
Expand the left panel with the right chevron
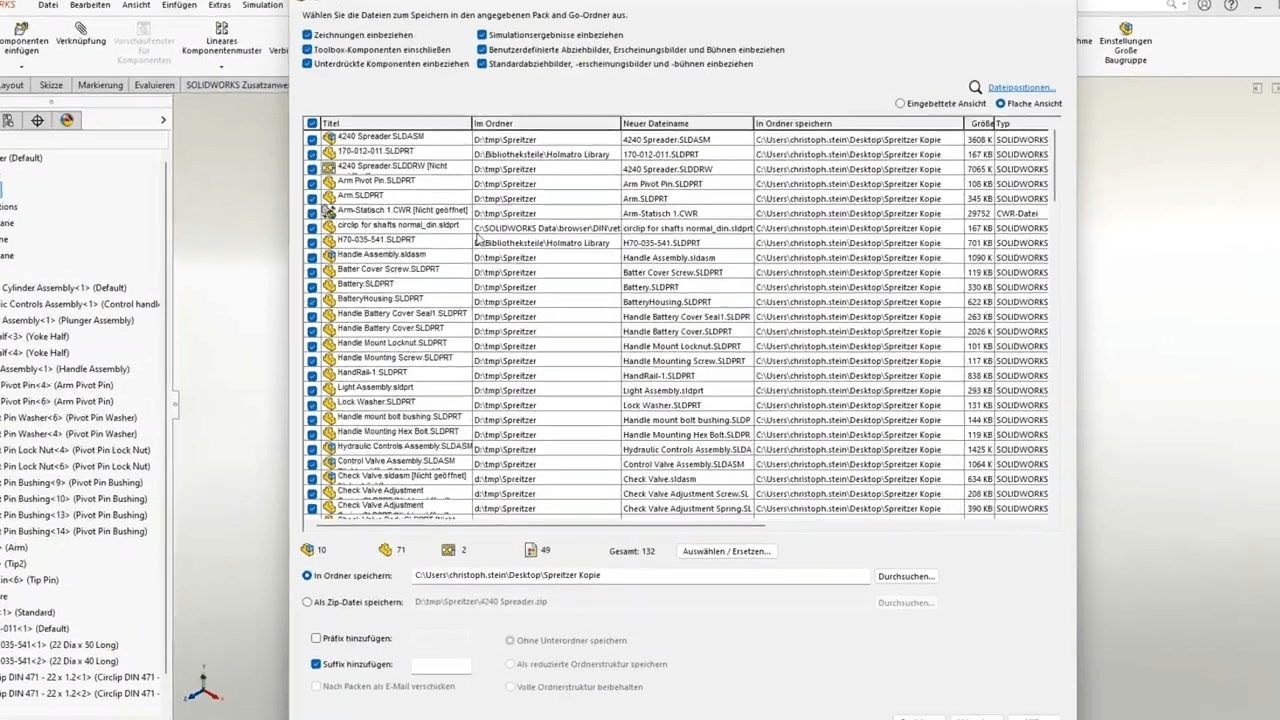(163, 120)
